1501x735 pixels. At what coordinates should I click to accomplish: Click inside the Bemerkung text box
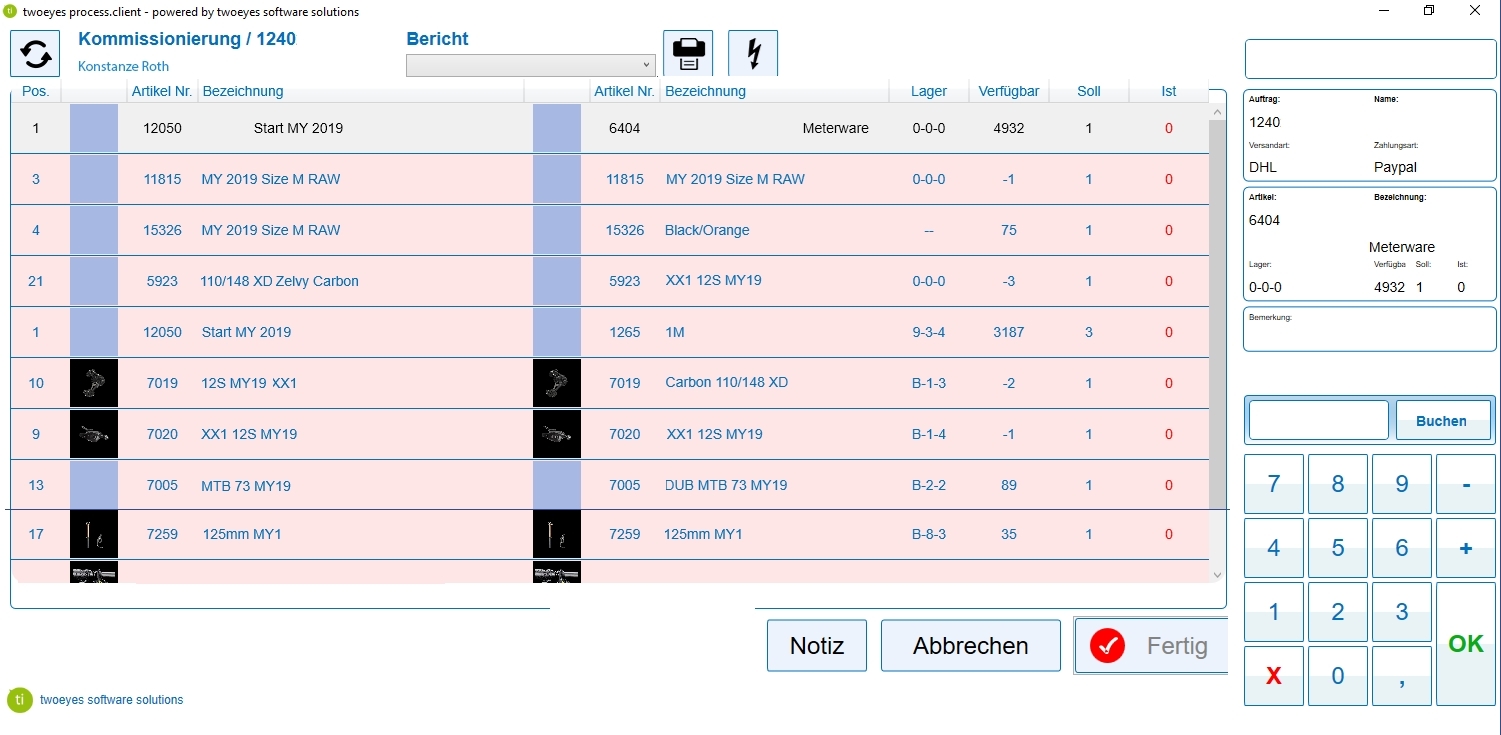point(1368,330)
